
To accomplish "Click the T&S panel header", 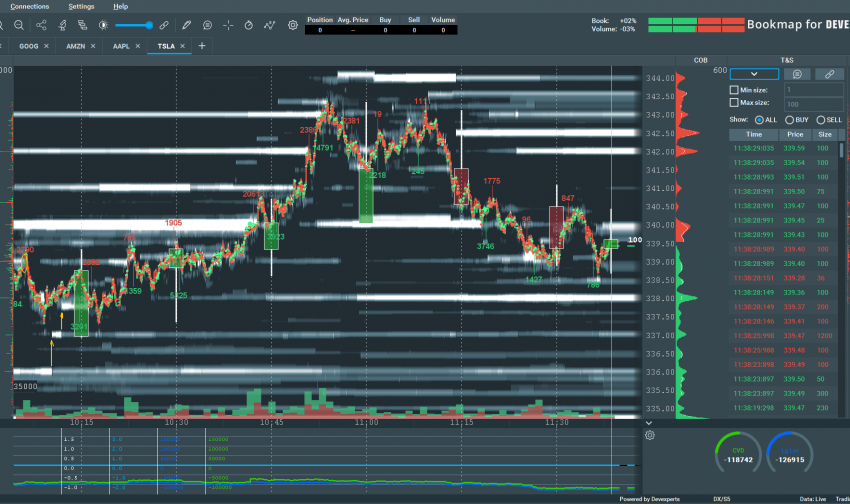I will click(x=787, y=60).
